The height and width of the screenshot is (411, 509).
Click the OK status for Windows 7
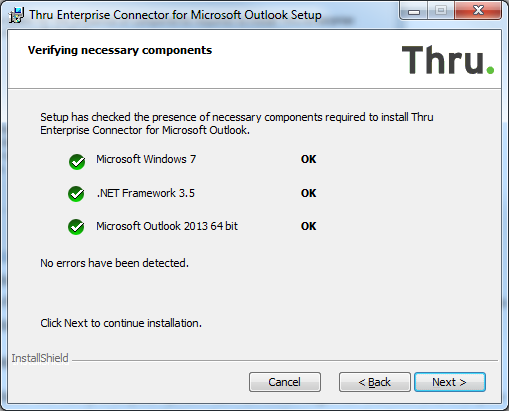[308, 159]
